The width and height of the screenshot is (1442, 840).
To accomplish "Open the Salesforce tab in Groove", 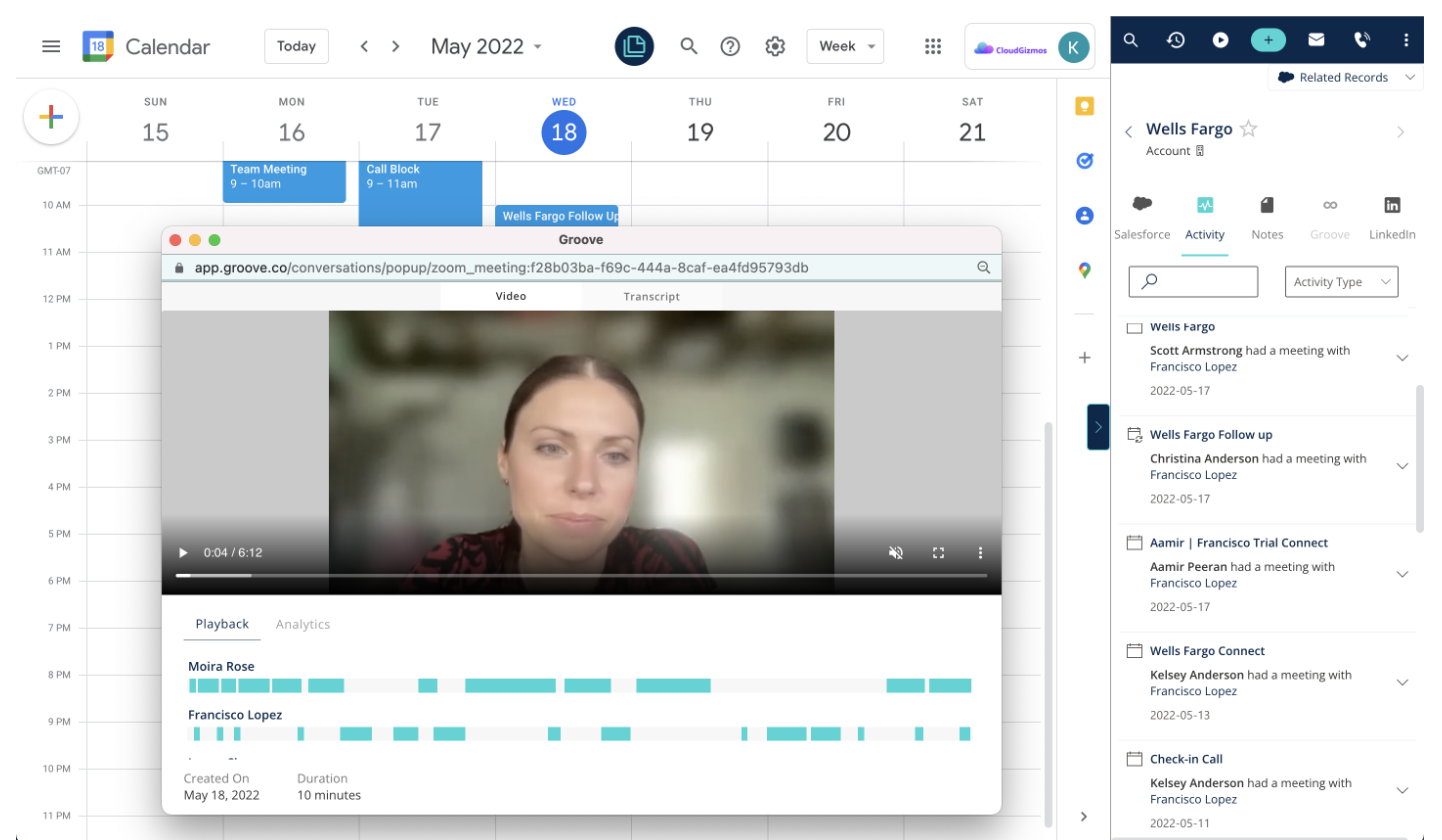I will (1142, 217).
